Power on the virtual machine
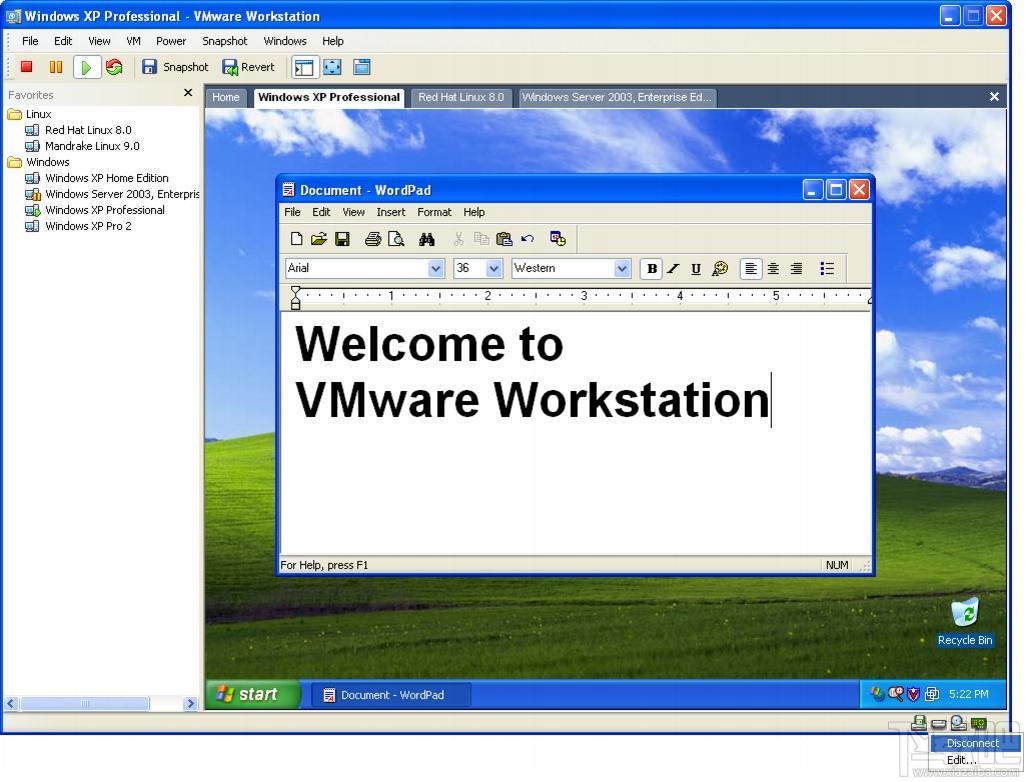 (86, 66)
